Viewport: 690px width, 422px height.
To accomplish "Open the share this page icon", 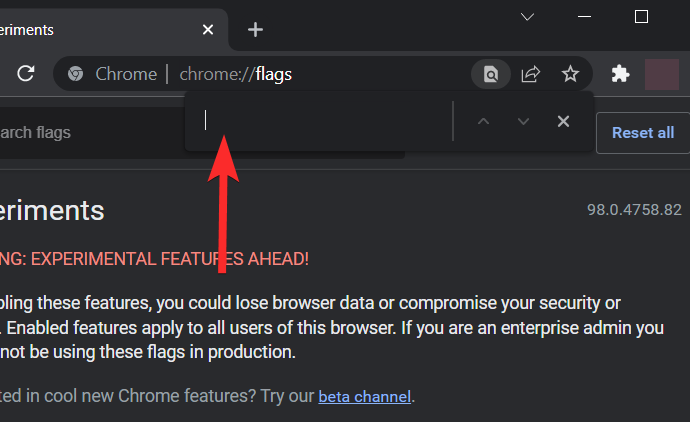I will click(531, 73).
